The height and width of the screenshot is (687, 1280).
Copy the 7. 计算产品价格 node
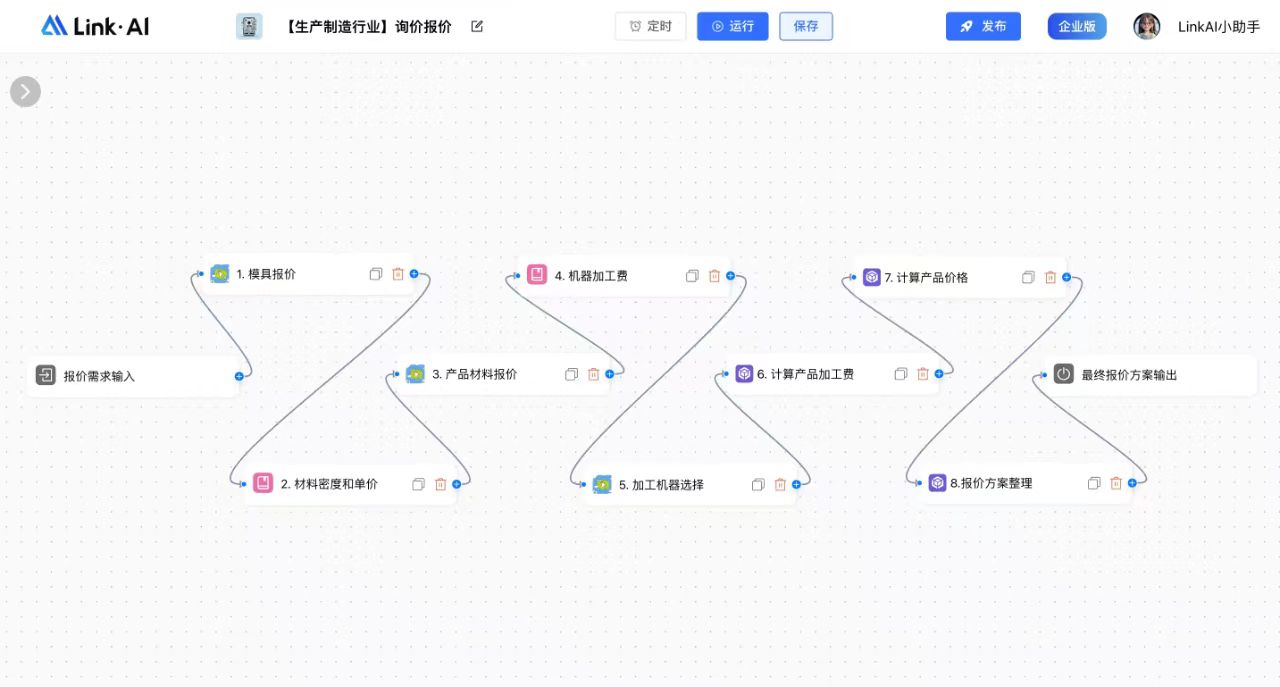pyautogui.click(x=1028, y=277)
